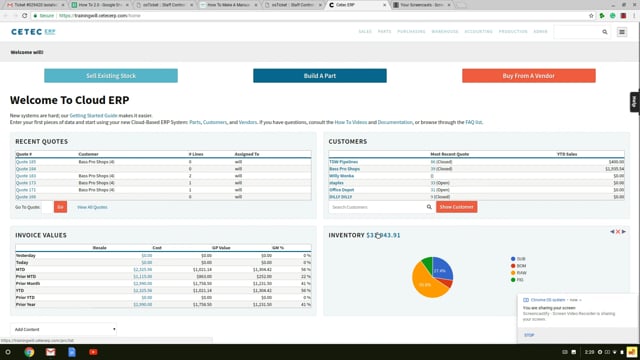Click the red browser extension icon
This screenshot has height=360, width=640.
pyautogui.click(x=623, y=16)
